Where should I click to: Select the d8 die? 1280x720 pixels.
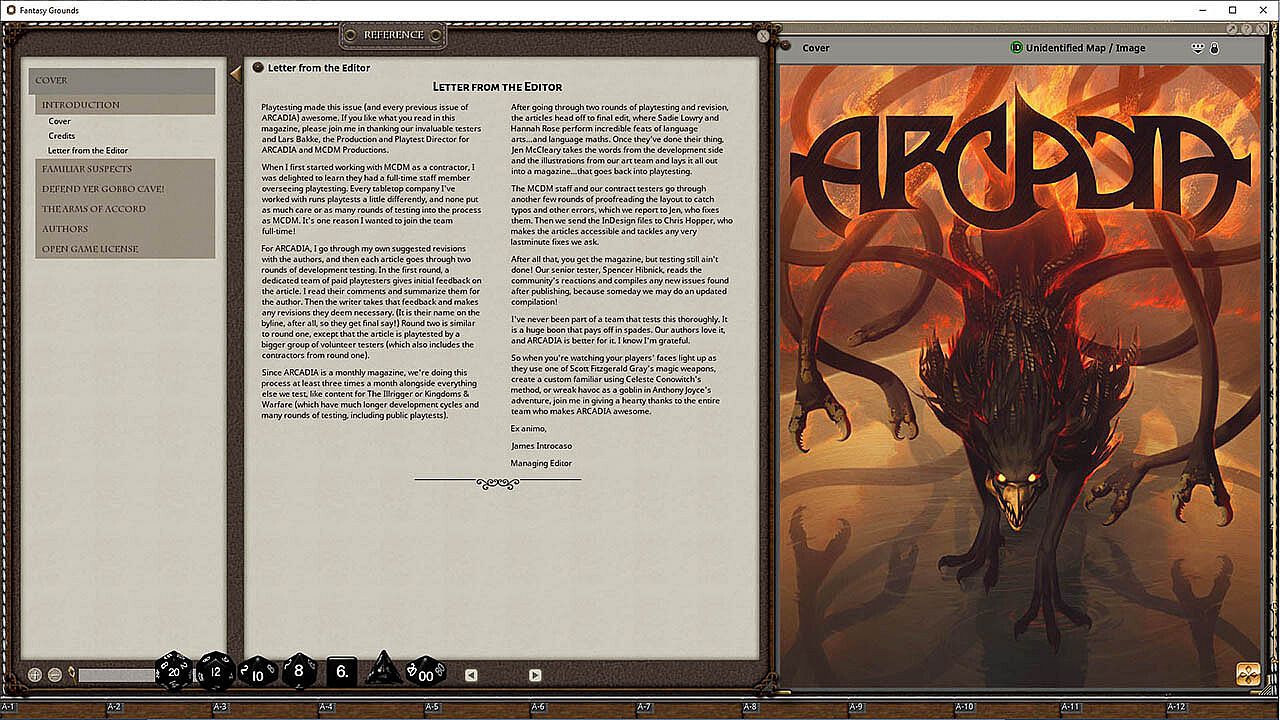pyautogui.click(x=299, y=670)
